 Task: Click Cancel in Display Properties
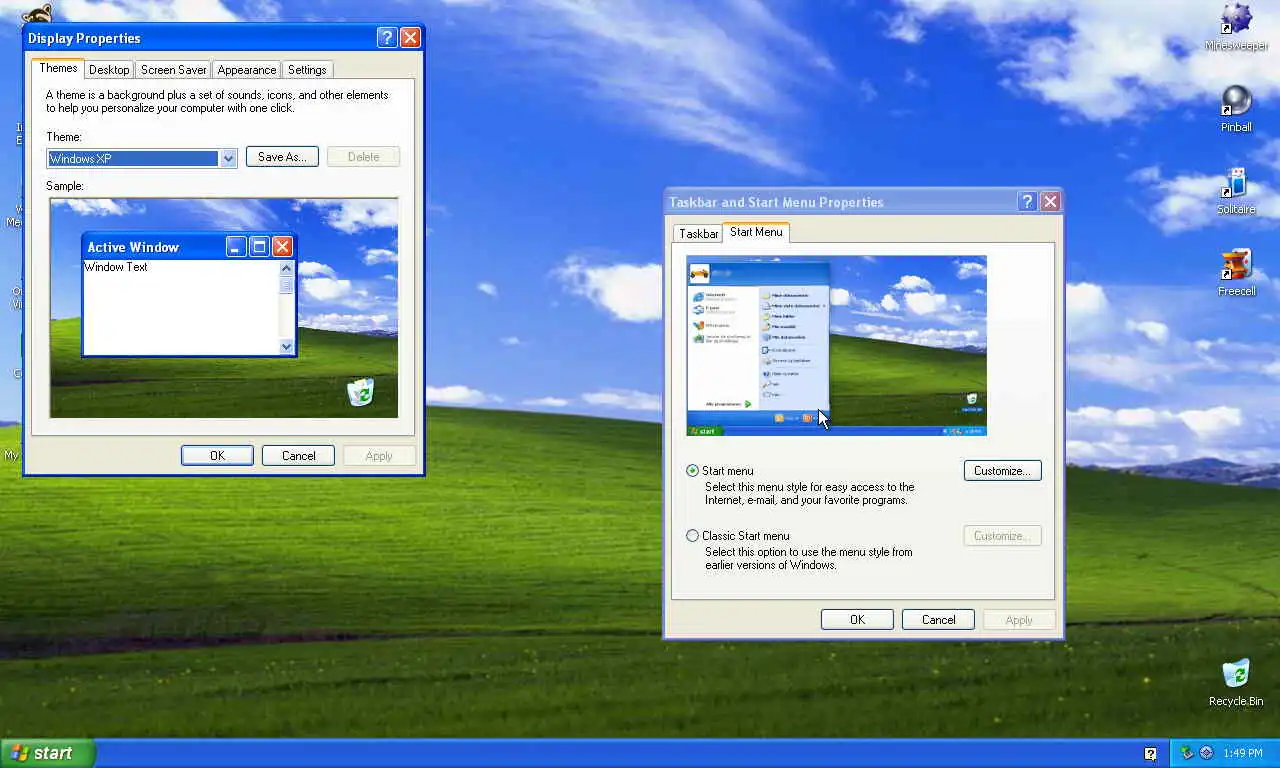(x=298, y=455)
